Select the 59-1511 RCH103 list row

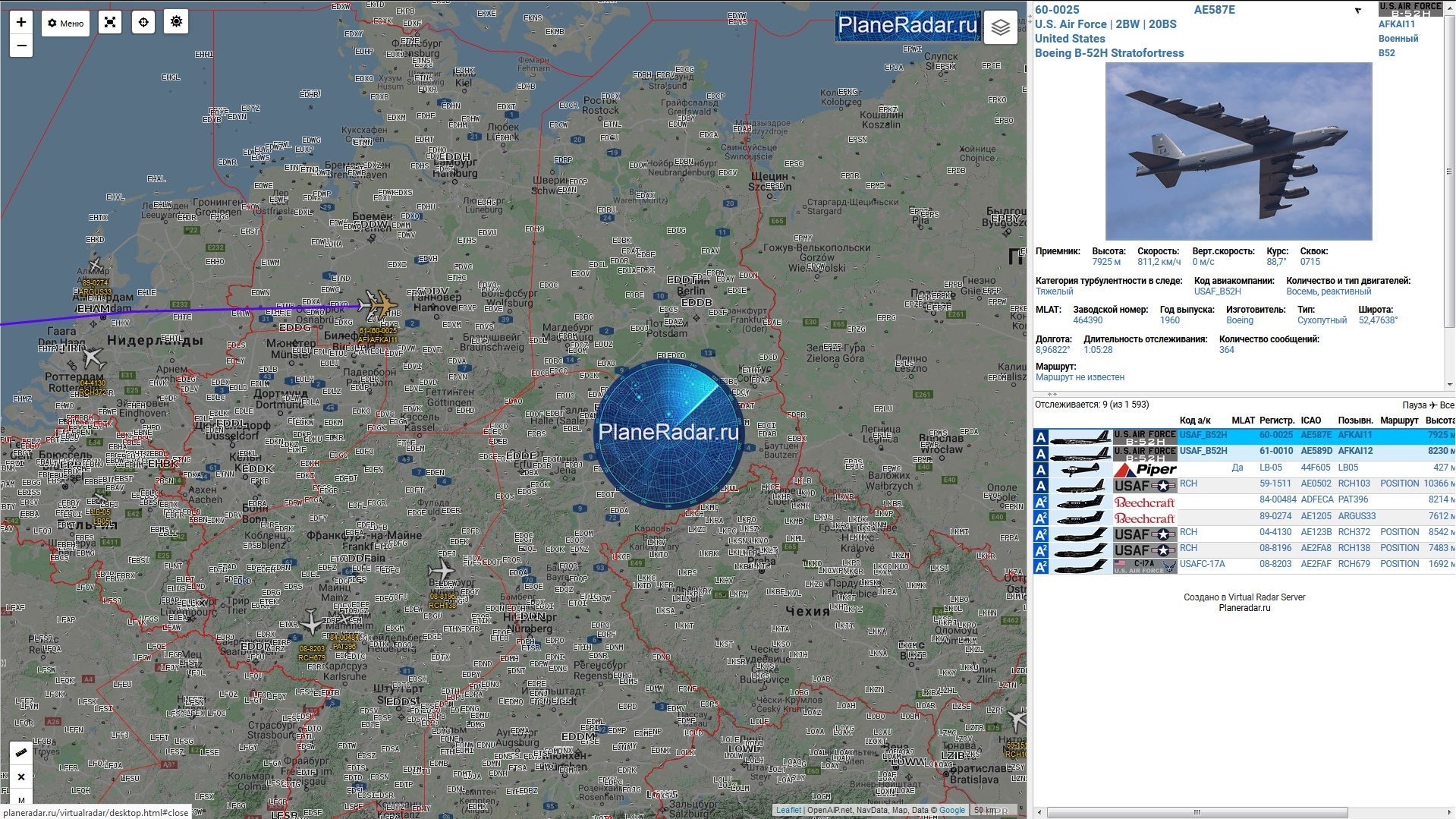[1244, 484]
